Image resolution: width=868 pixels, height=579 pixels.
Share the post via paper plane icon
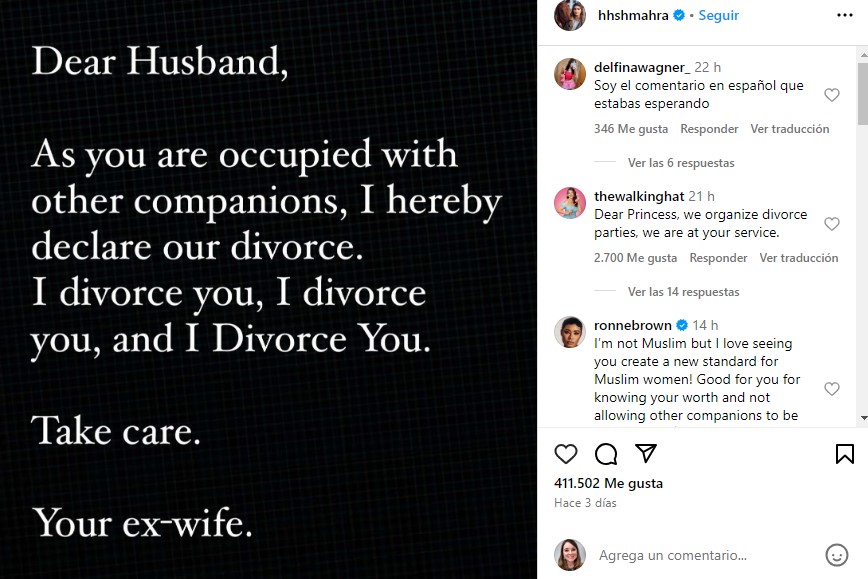pos(646,454)
